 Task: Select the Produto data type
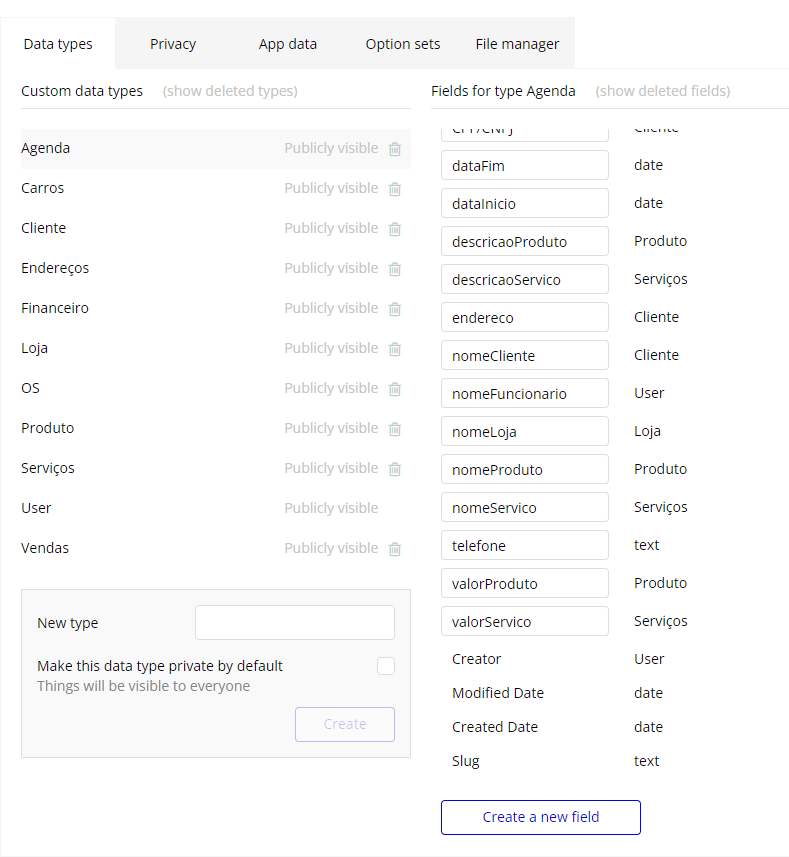pyautogui.click(x=48, y=428)
